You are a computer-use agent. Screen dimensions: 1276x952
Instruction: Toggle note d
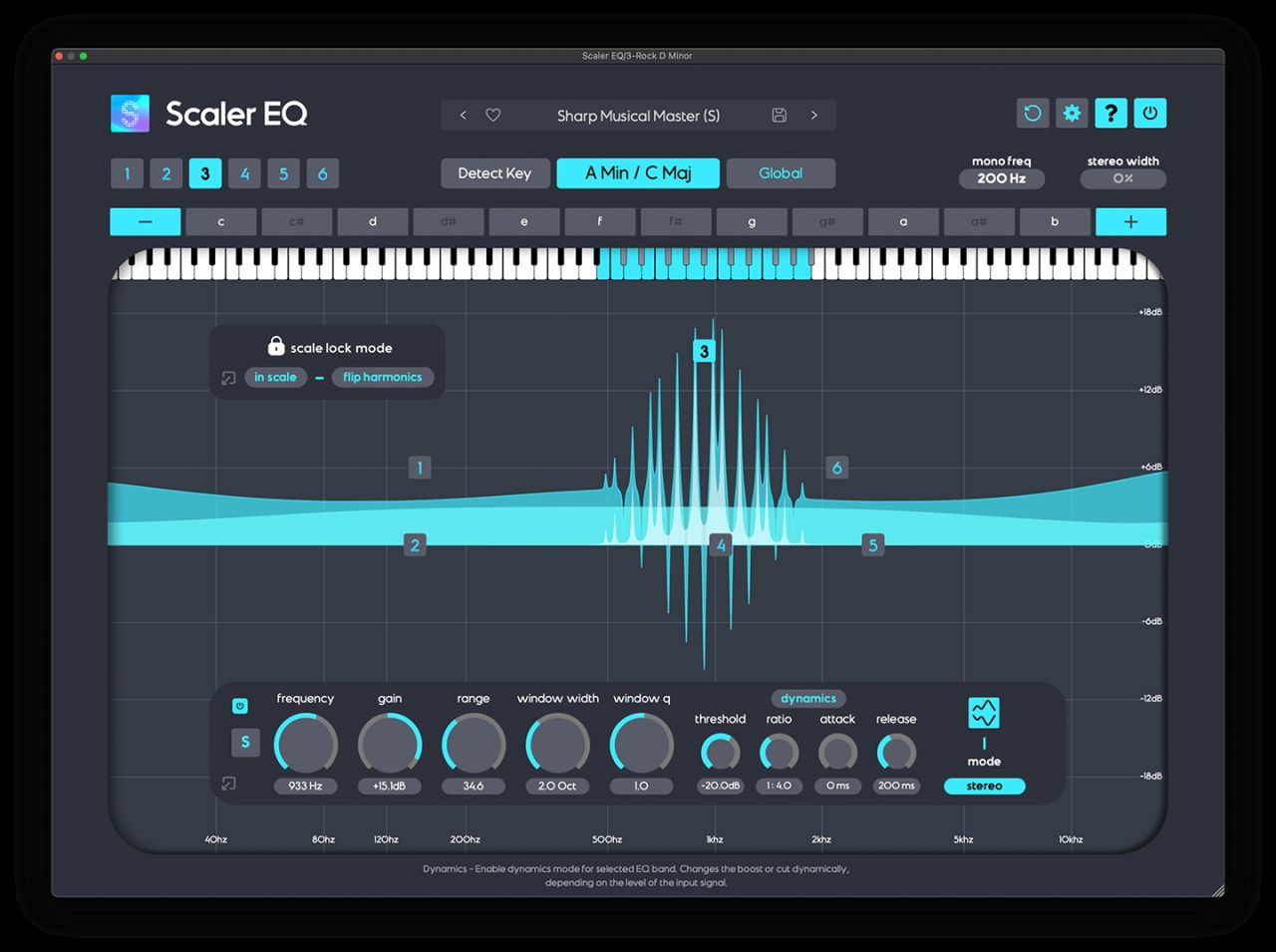(x=373, y=221)
